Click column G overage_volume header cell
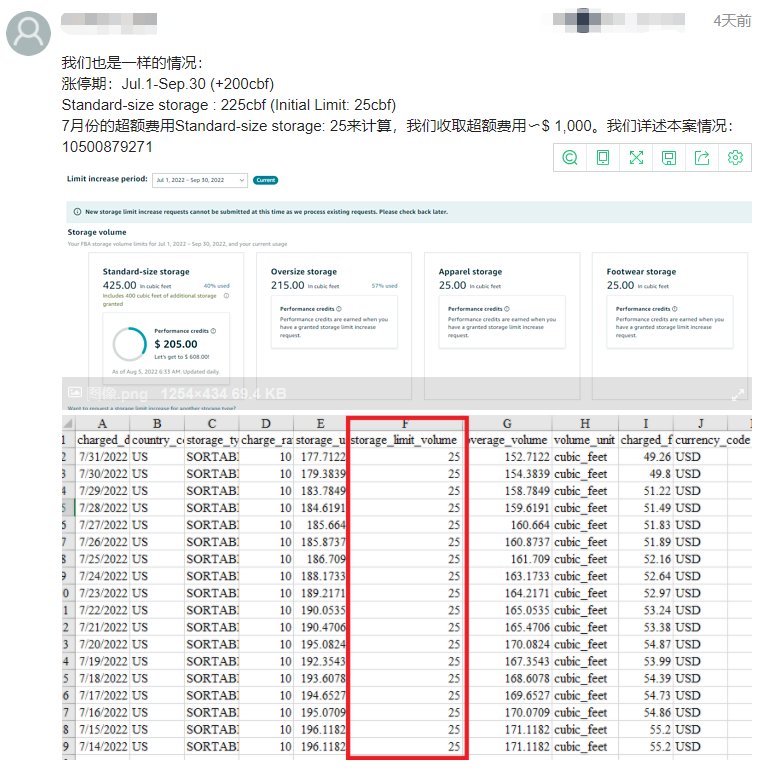 pos(508,440)
